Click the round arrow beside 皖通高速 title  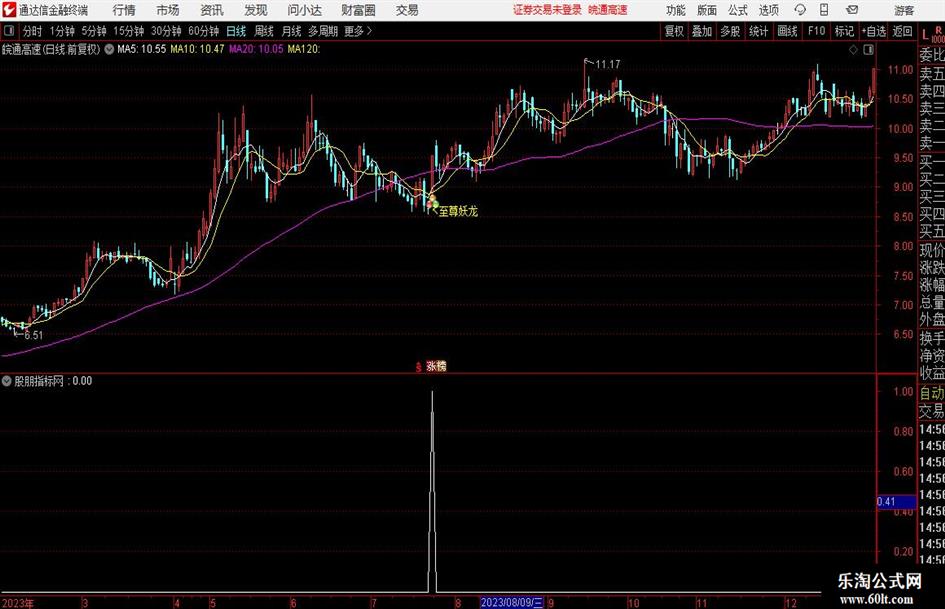pyautogui.click(x=109, y=49)
